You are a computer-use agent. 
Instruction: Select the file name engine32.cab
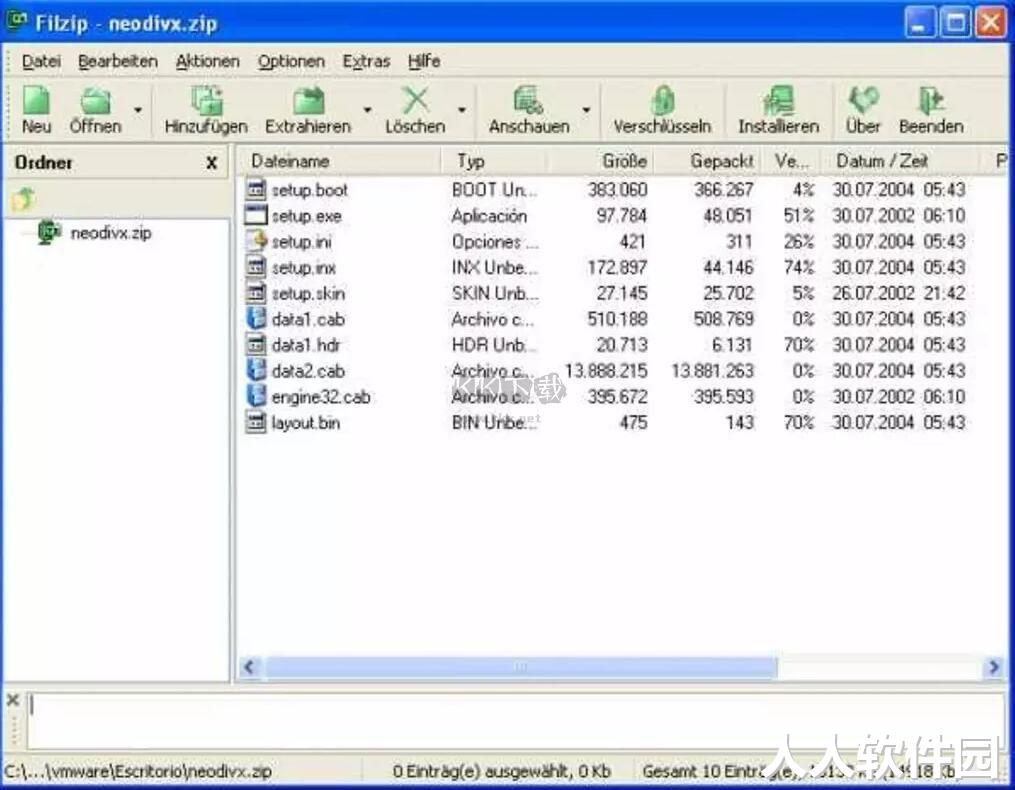tap(321, 397)
